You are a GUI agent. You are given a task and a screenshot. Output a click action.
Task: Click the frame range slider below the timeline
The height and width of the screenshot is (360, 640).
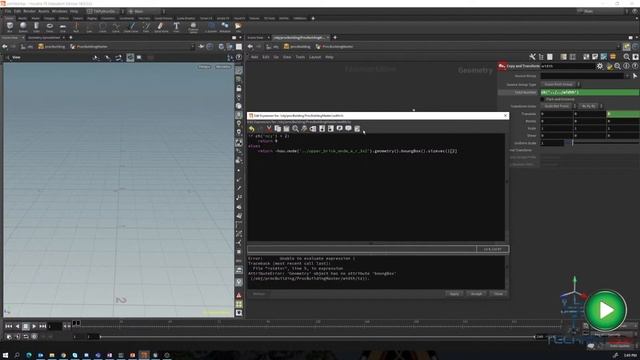point(317,337)
